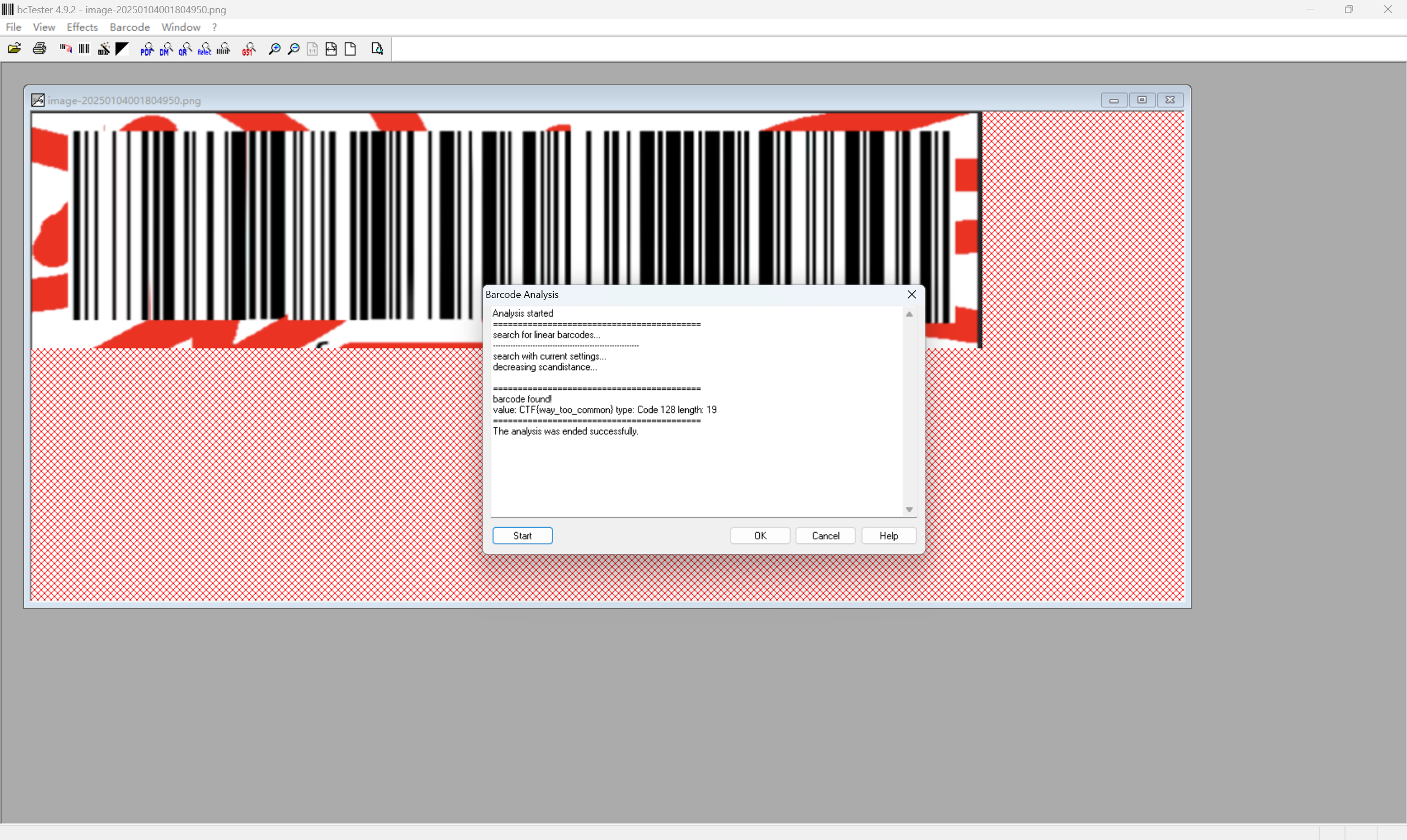Minimize the image child window
Viewport: 1407px width, 840px height.
point(1114,100)
